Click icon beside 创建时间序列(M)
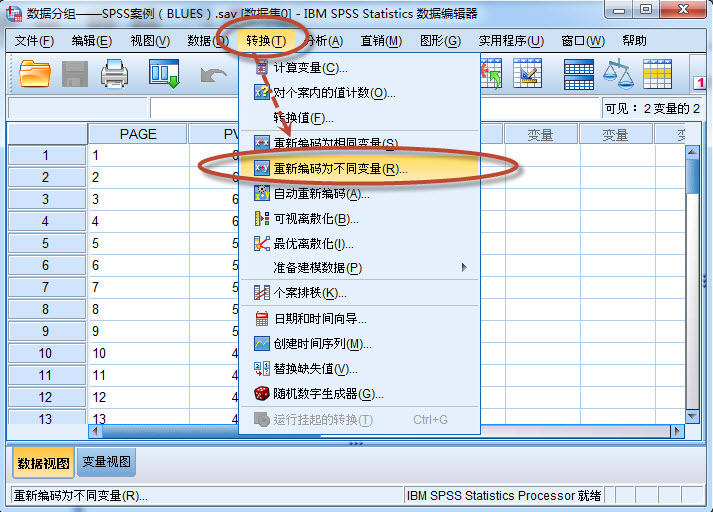 pos(261,343)
